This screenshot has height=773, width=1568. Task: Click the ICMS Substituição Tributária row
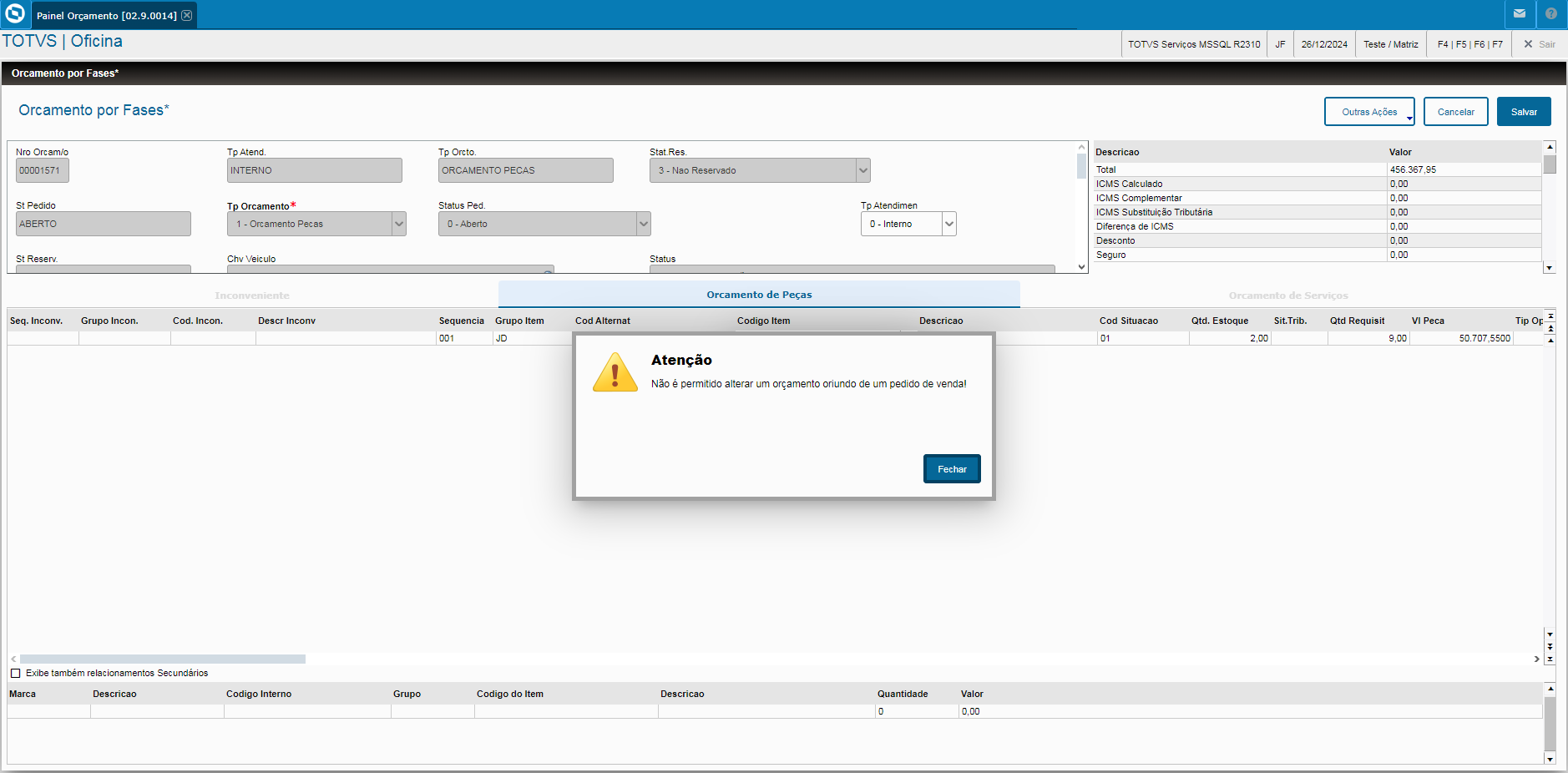coord(1318,212)
